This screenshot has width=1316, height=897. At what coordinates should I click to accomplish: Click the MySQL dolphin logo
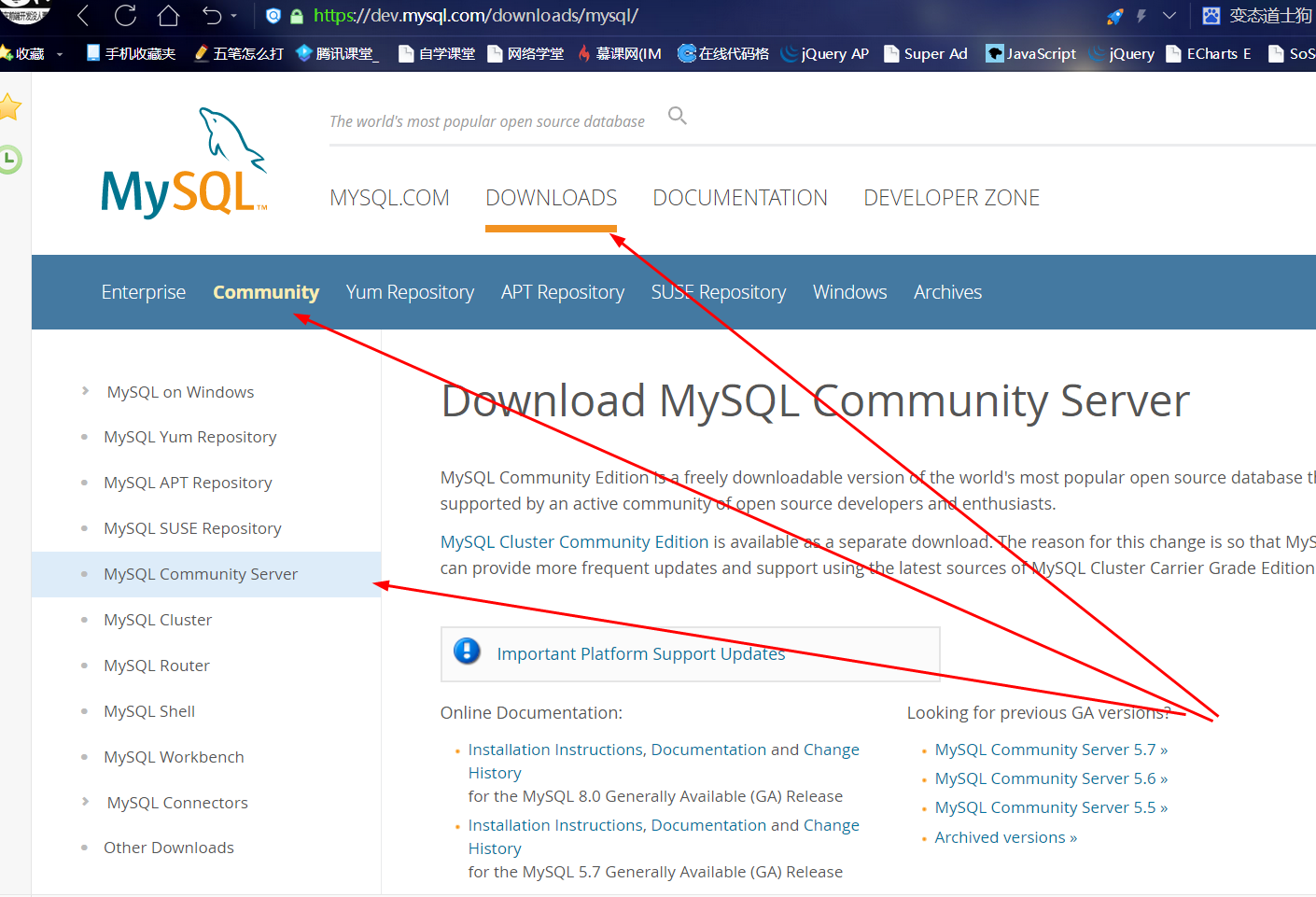click(x=185, y=162)
